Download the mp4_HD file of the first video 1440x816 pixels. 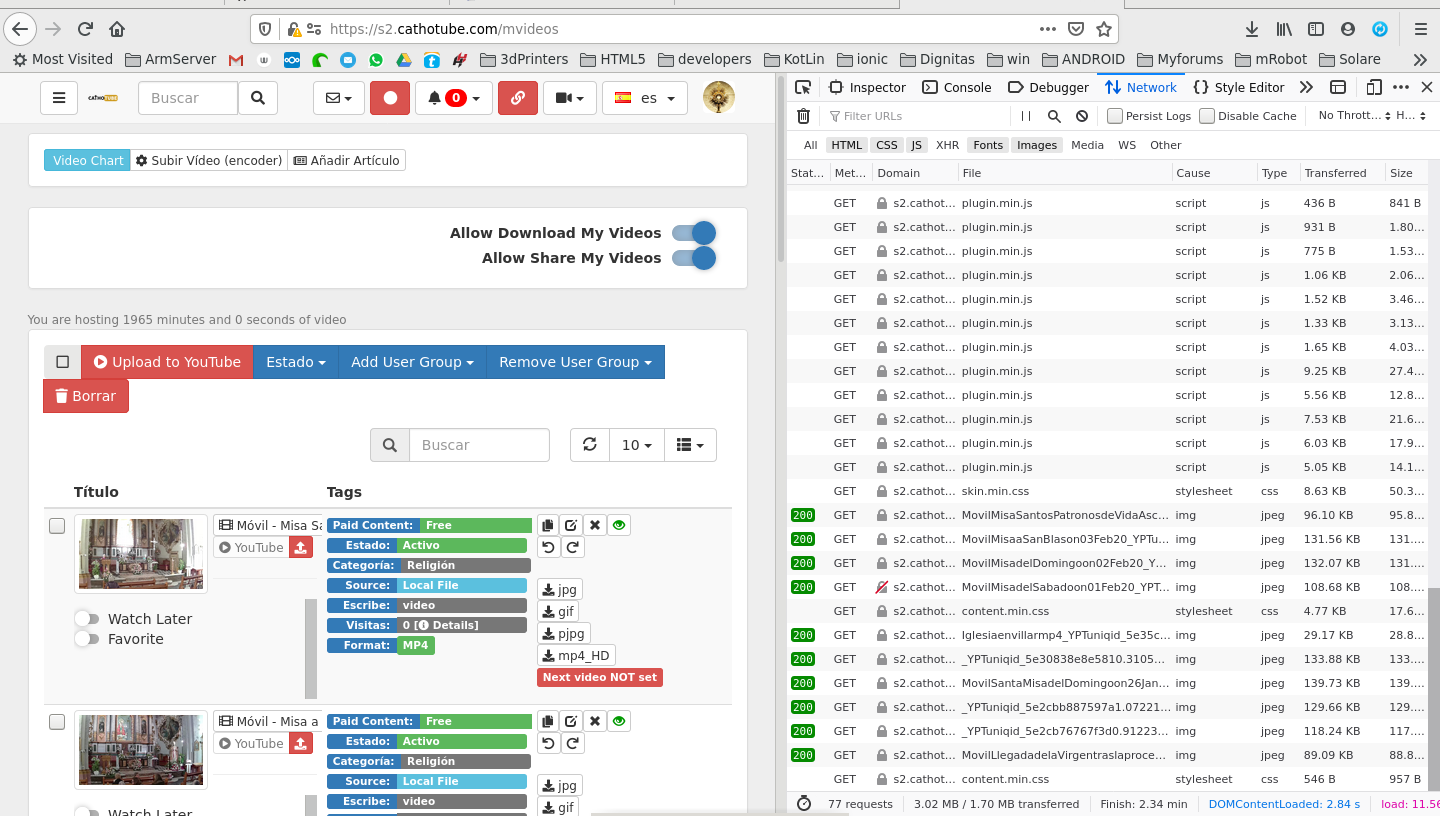[575, 655]
